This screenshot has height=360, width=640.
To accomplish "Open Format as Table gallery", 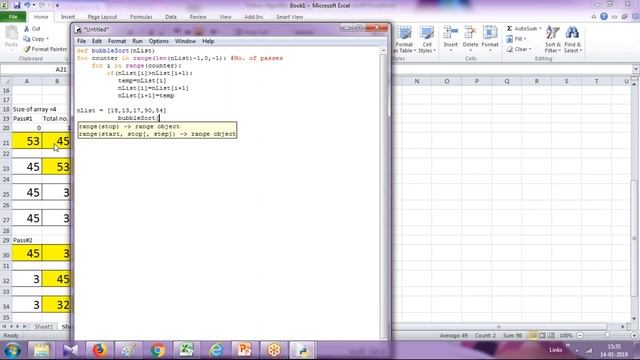I will [404, 40].
